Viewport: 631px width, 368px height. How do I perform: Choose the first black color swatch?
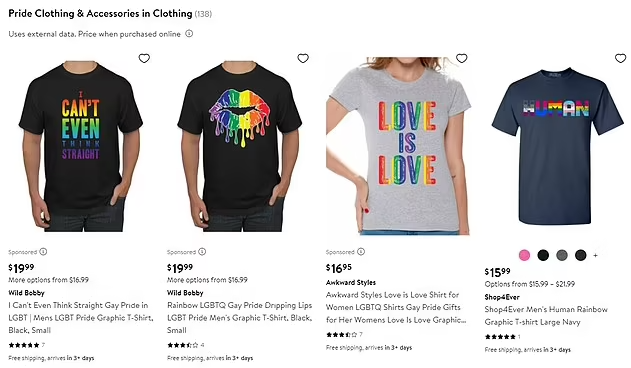coord(543,255)
